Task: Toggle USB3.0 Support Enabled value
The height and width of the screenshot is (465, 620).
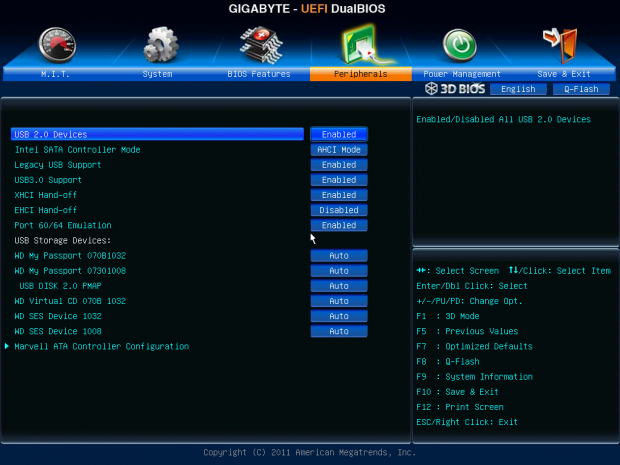Action: 339,180
